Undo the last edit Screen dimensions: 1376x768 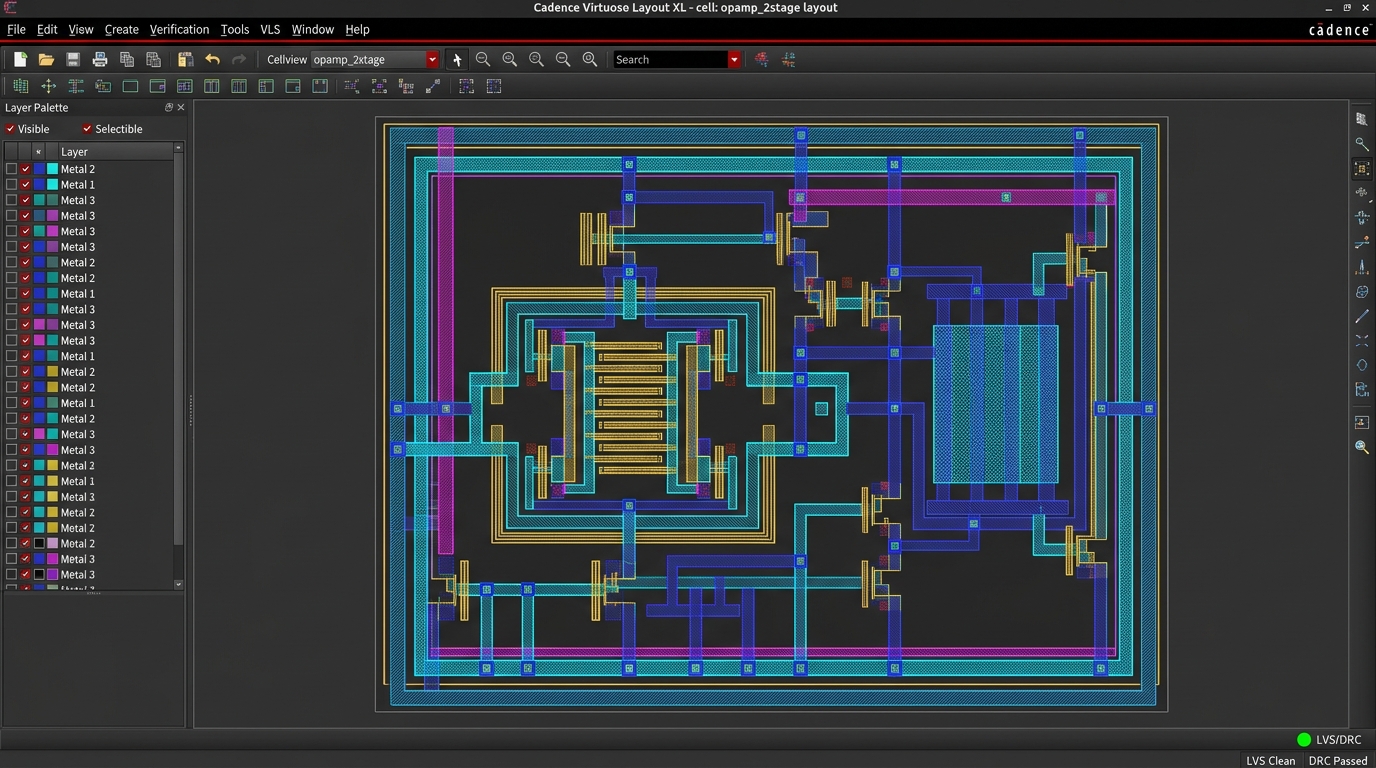pos(212,60)
